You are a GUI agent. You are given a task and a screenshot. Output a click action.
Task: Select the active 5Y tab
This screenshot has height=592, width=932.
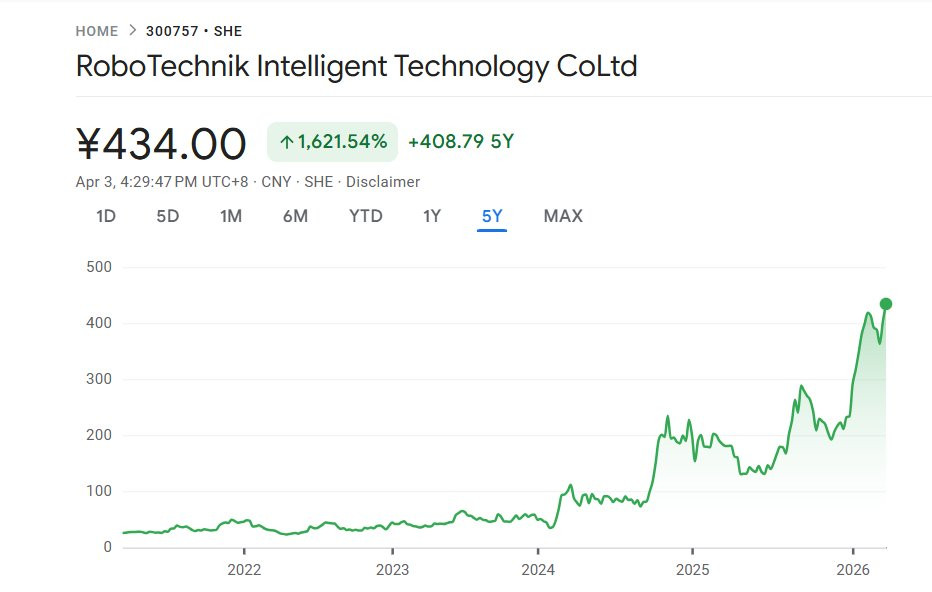coord(492,216)
